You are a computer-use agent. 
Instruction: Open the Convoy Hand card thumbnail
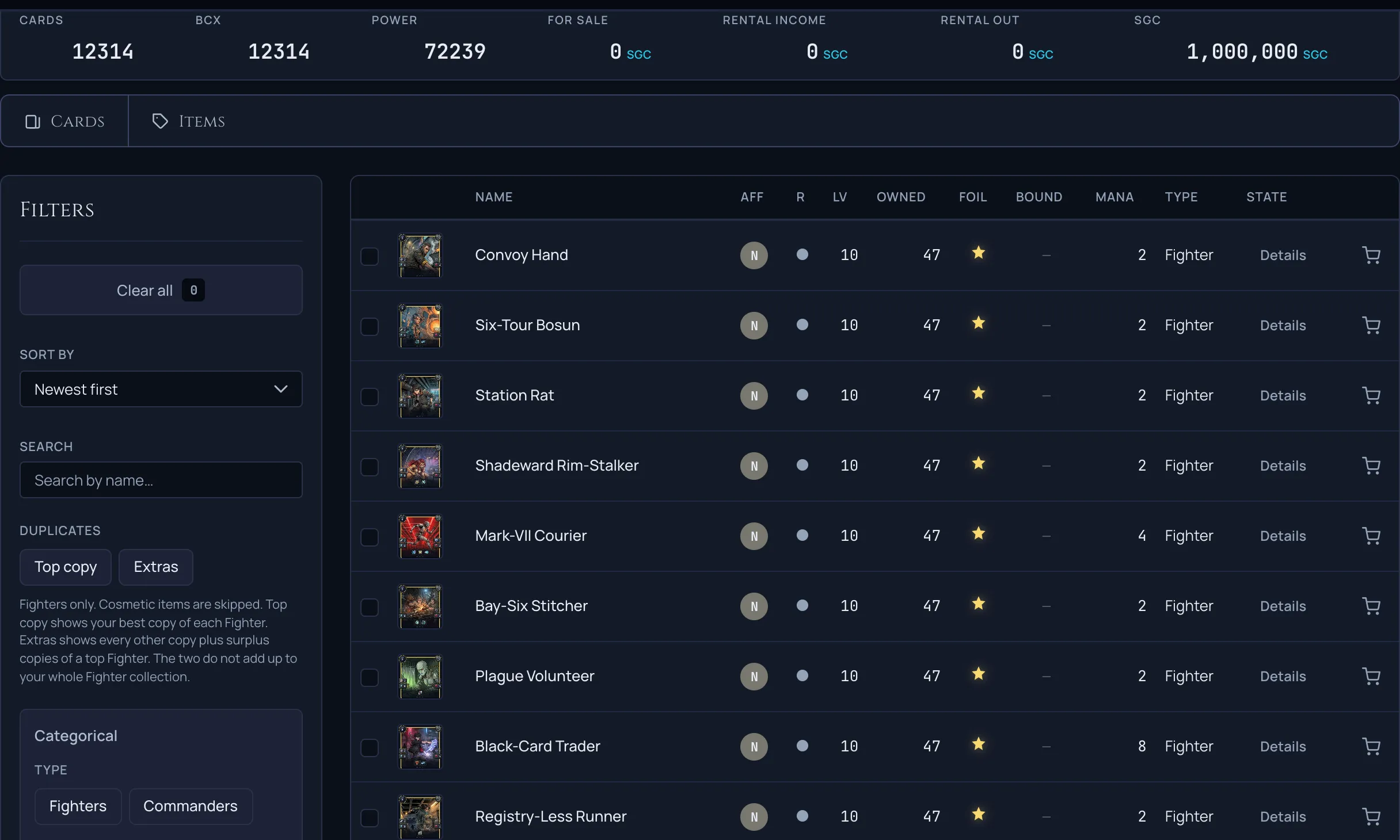(x=420, y=255)
